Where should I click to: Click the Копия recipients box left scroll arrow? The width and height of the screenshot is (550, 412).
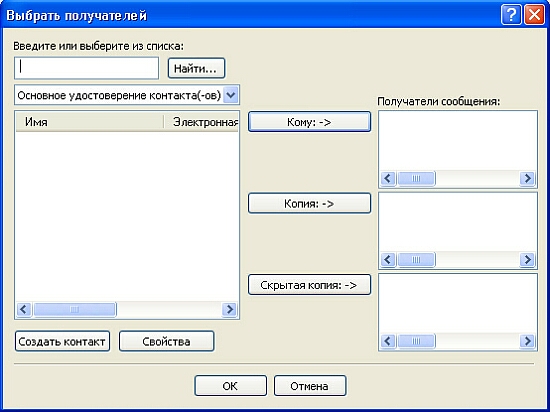click(x=388, y=259)
